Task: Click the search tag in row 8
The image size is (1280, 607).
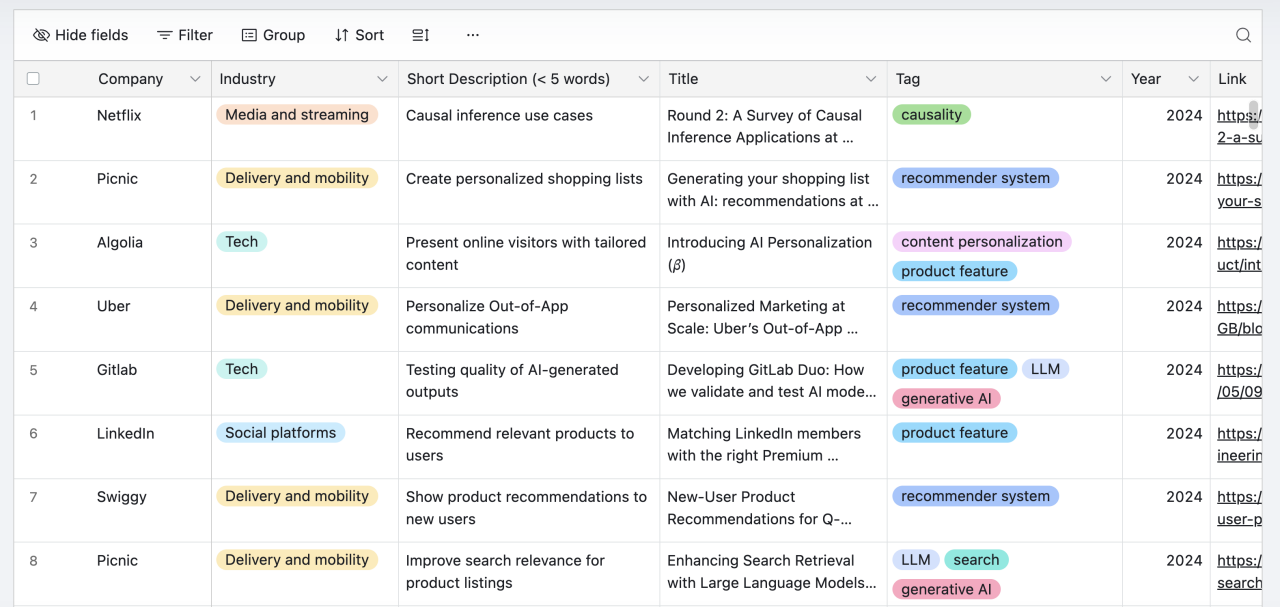Action: click(976, 560)
